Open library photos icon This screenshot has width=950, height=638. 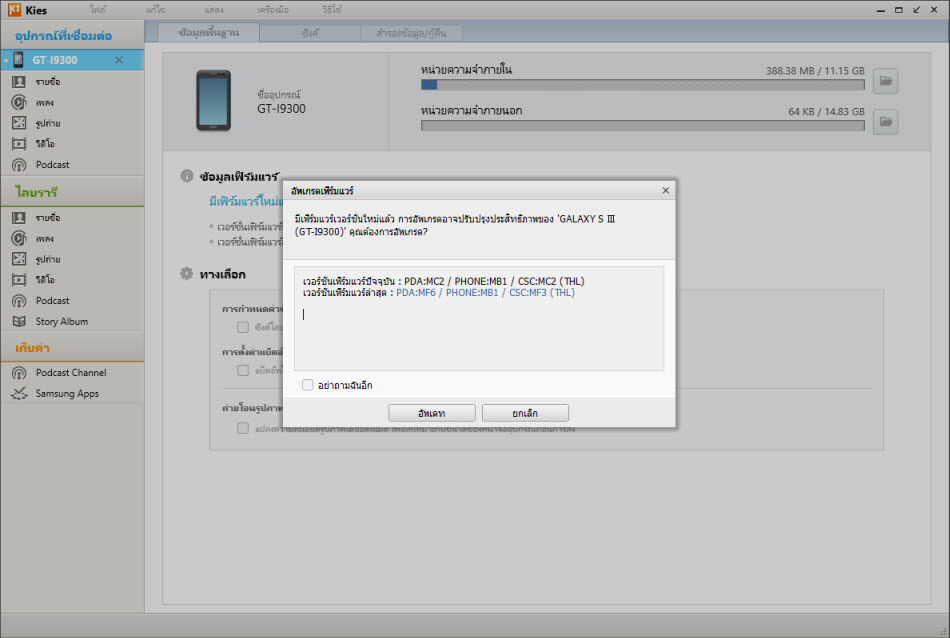(x=19, y=259)
